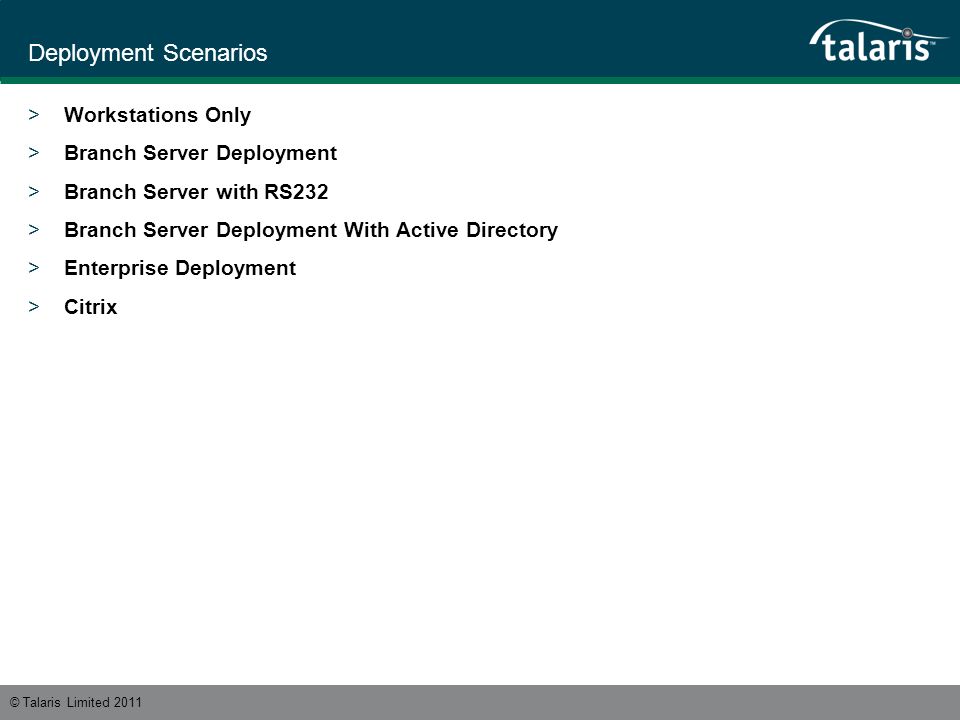Image resolution: width=960 pixels, height=720 pixels.
Task: Click the arrow bullet beside 'Enterprise Deployment'
Action: coord(34,268)
